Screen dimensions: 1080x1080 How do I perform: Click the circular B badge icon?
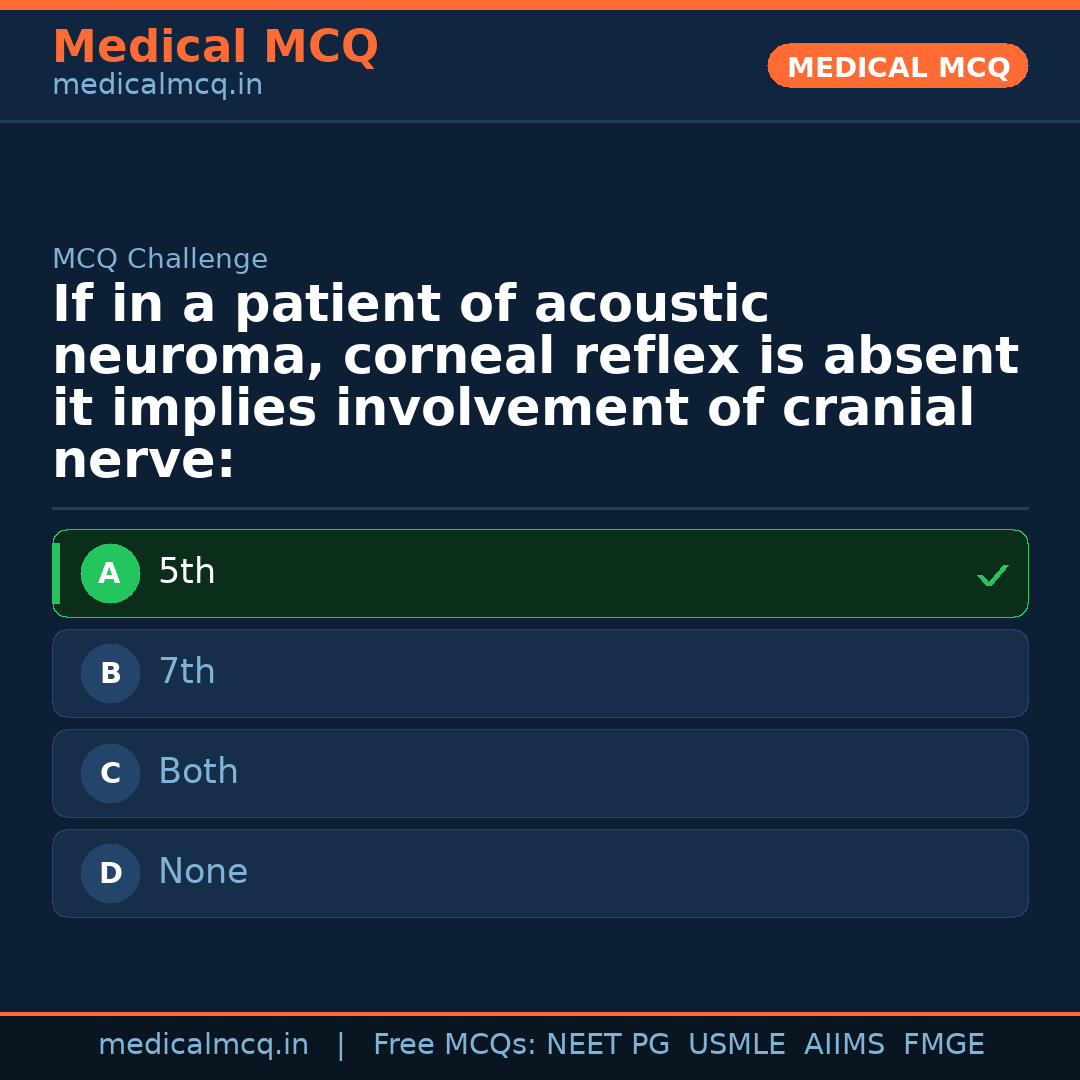pyautogui.click(x=110, y=673)
